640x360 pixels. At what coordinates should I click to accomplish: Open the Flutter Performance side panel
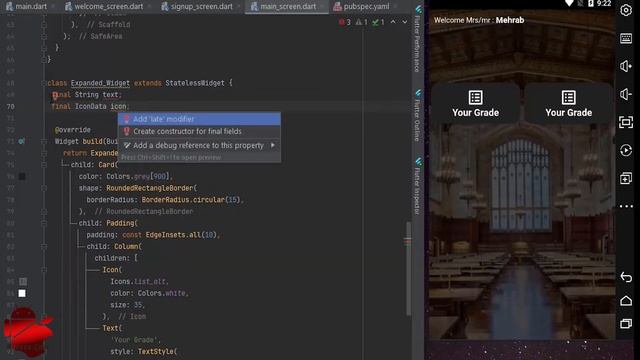pyautogui.click(x=418, y=39)
